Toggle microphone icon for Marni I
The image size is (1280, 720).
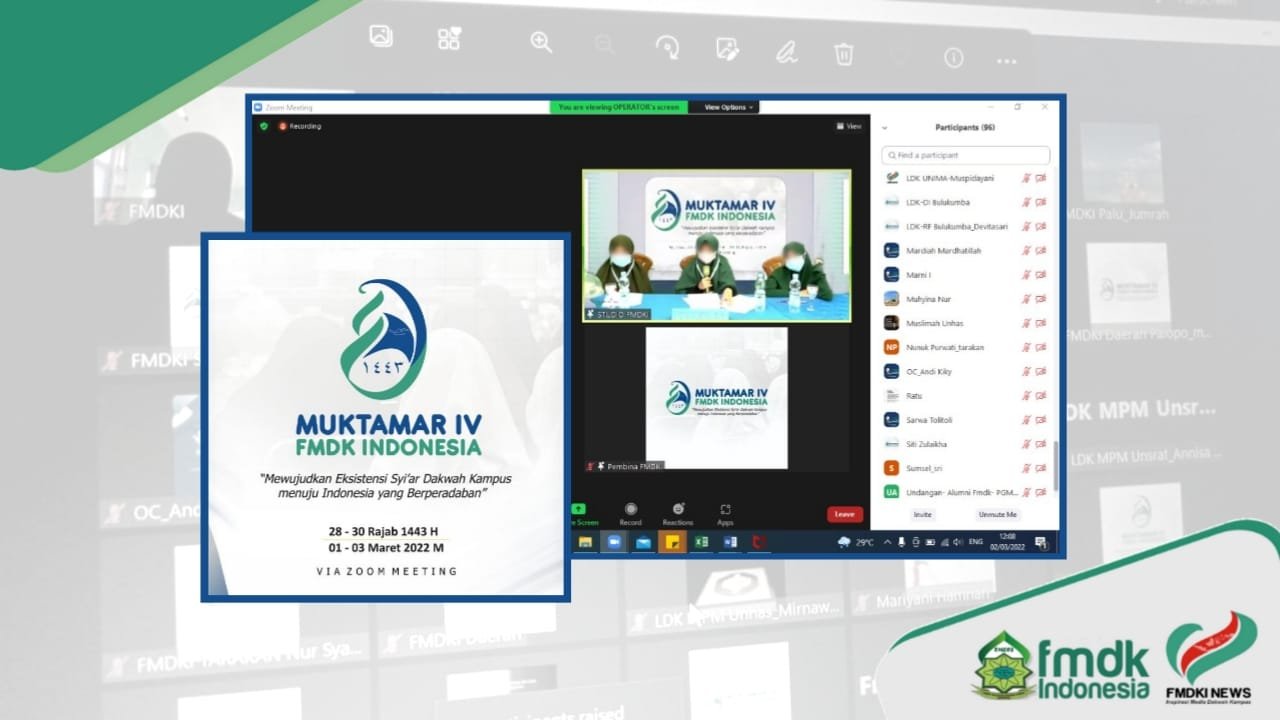1026,275
